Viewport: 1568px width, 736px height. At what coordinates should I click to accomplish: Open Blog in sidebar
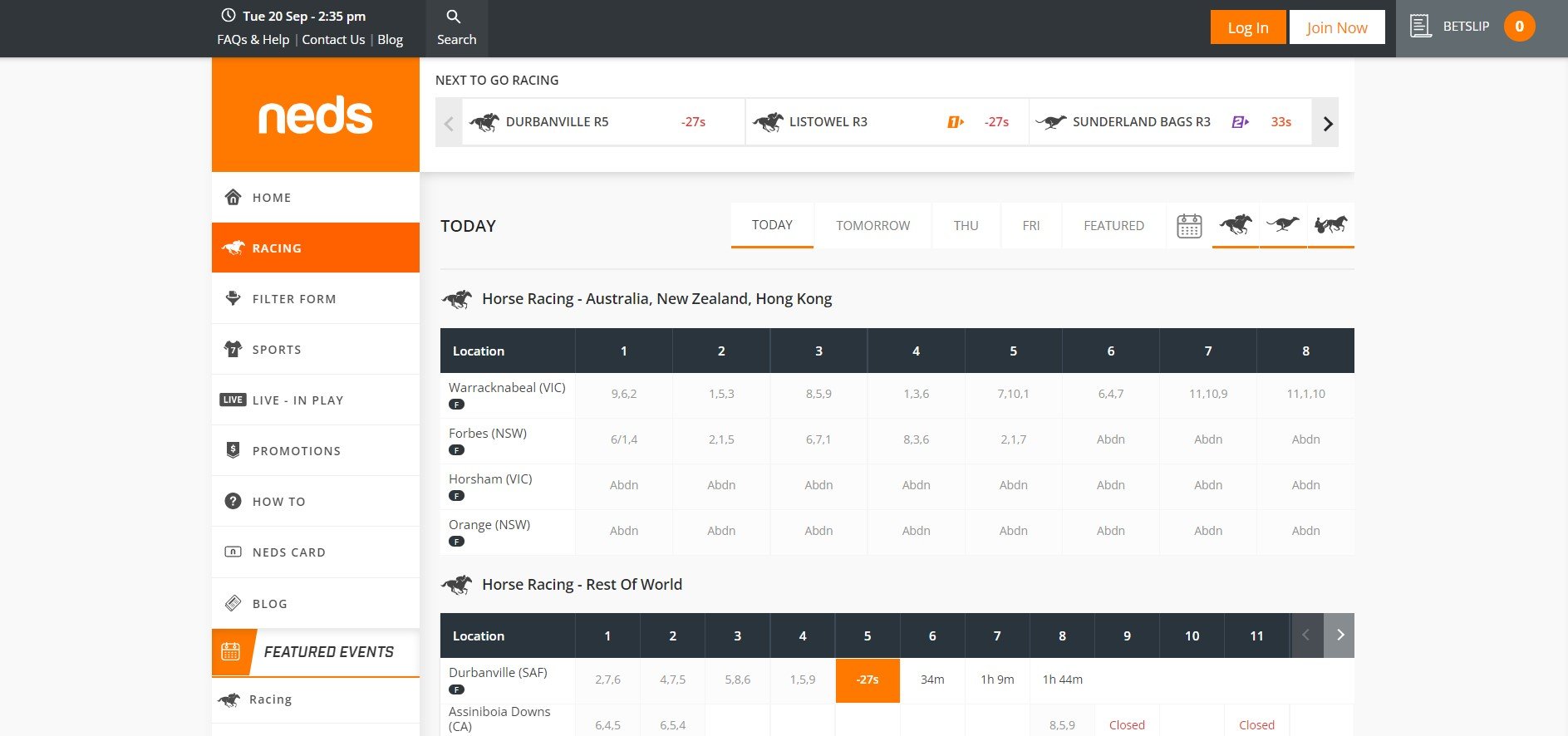316,604
